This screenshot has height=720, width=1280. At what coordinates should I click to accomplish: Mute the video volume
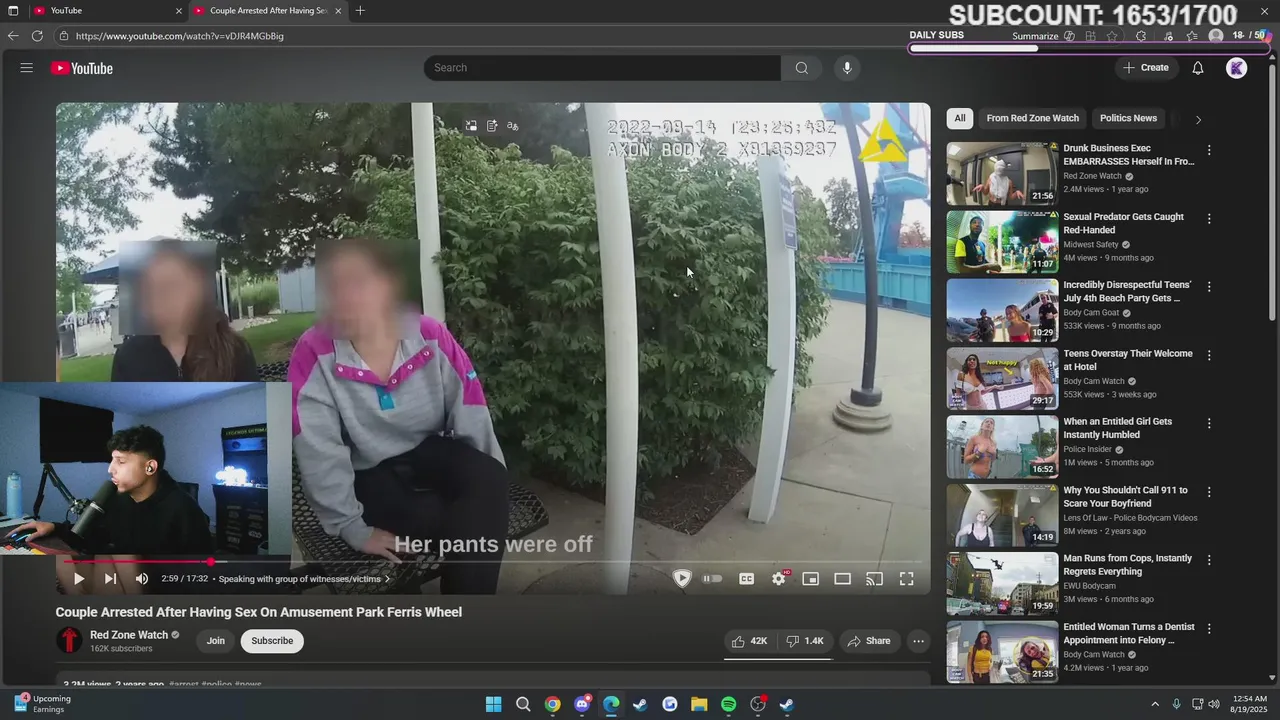point(142,579)
